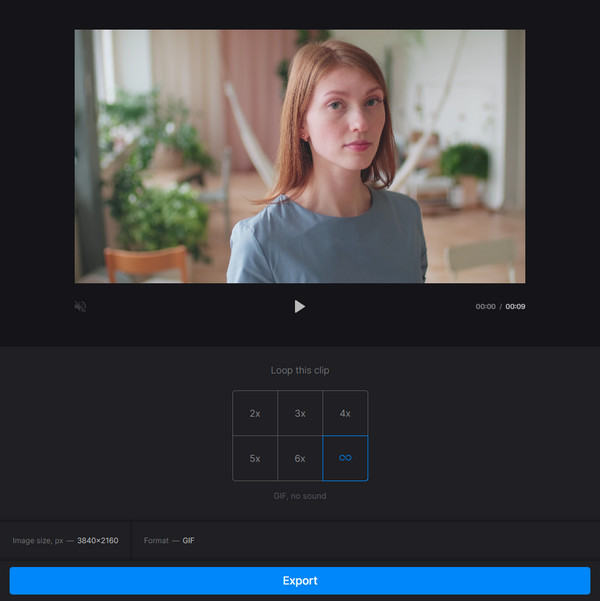Click the 'GIF, no sound' note
The image size is (600, 601).
tap(300, 496)
